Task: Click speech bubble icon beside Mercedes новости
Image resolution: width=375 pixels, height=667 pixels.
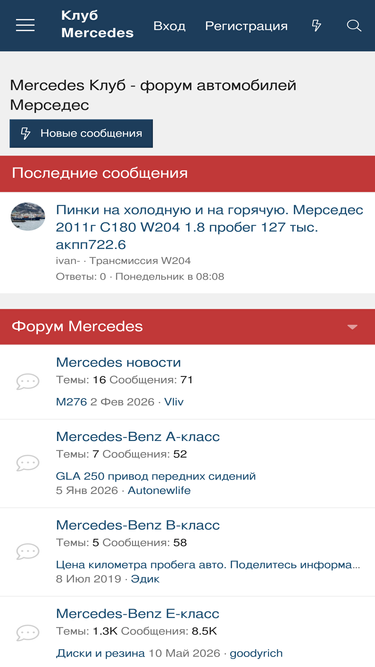Action: pyautogui.click(x=28, y=382)
